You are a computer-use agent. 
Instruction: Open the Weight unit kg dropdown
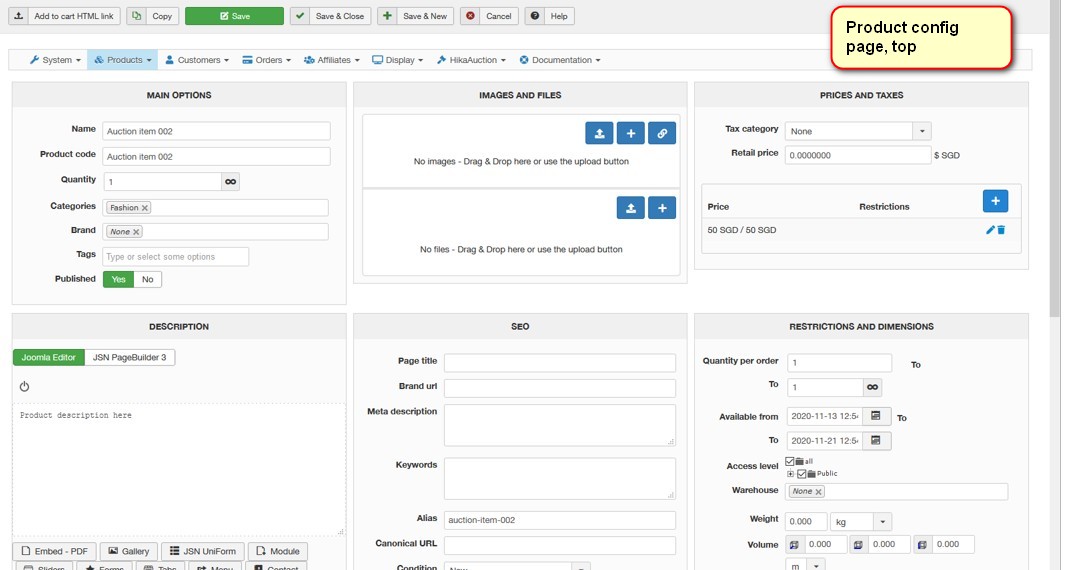pos(861,522)
